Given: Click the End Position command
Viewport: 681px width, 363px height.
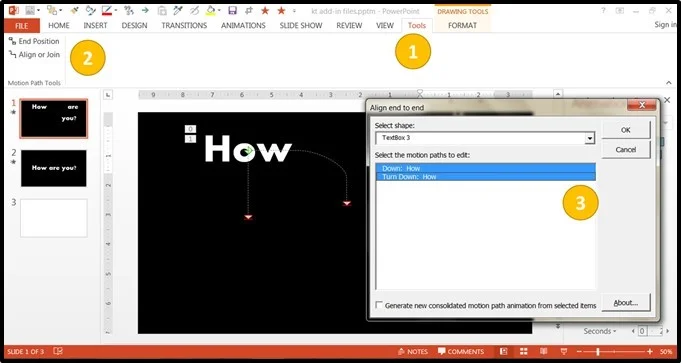Looking at the screenshot, I should (x=34, y=41).
